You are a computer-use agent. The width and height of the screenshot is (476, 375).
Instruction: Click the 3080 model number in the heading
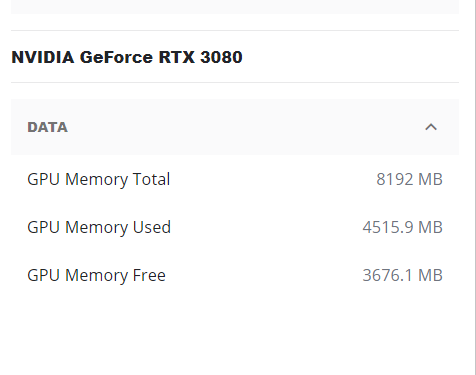pyautogui.click(x=221, y=57)
